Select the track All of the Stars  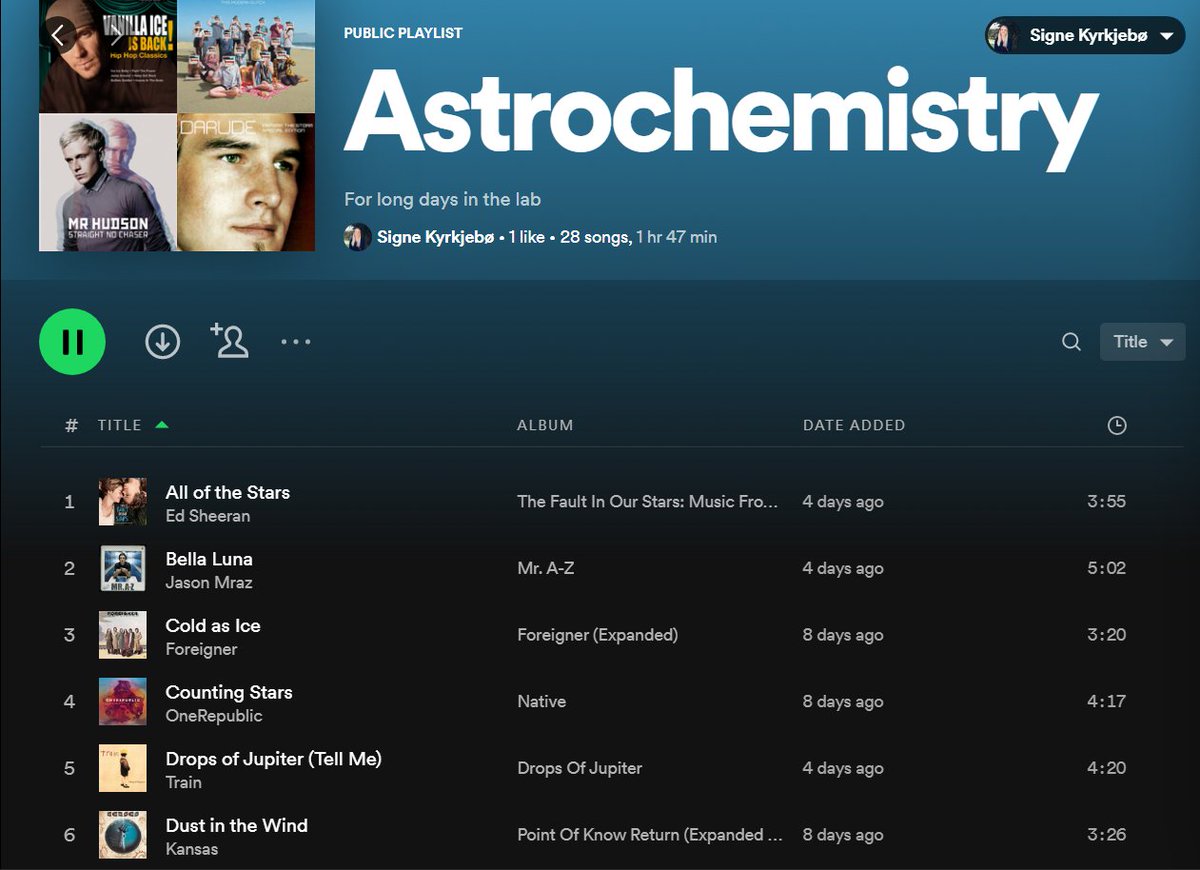(x=228, y=492)
